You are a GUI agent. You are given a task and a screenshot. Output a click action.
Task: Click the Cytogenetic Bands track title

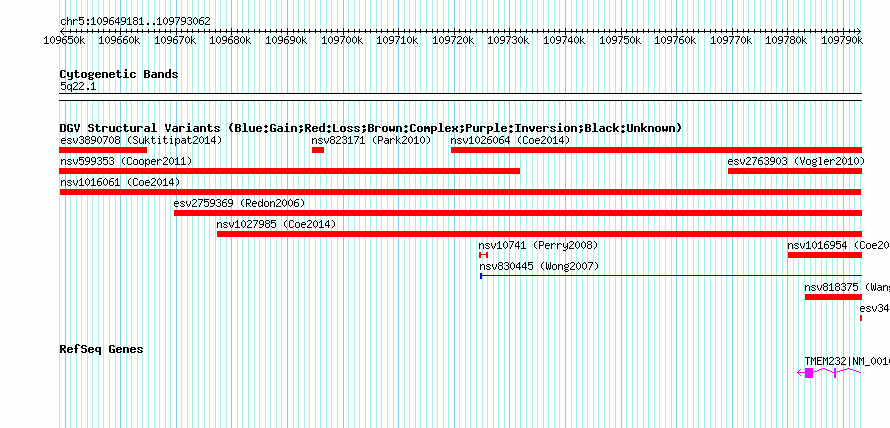point(119,74)
